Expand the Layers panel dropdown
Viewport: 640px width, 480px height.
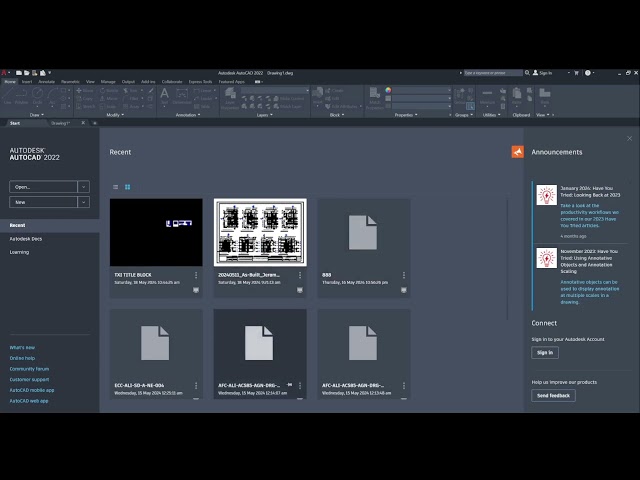[264, 115]
